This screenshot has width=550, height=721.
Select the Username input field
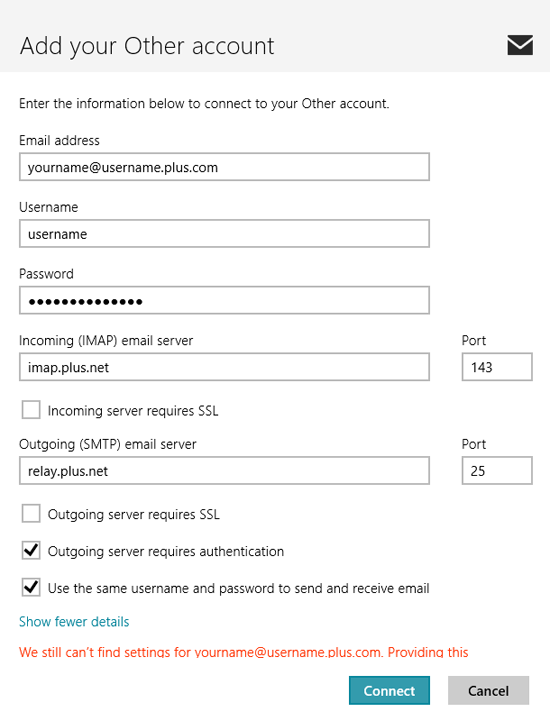(x=224, y=234)
